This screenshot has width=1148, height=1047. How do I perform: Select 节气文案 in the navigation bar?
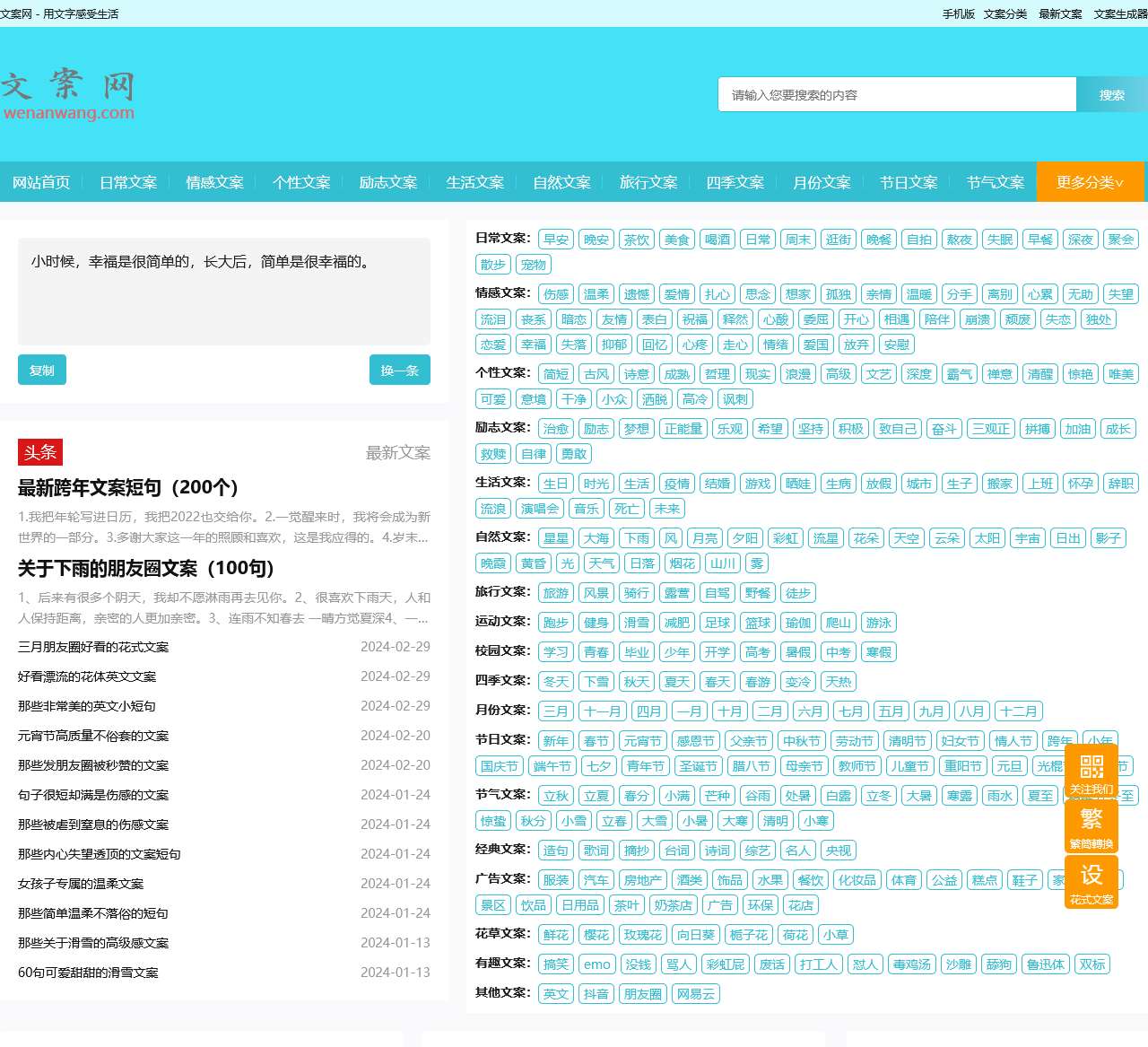coord(995,182)
